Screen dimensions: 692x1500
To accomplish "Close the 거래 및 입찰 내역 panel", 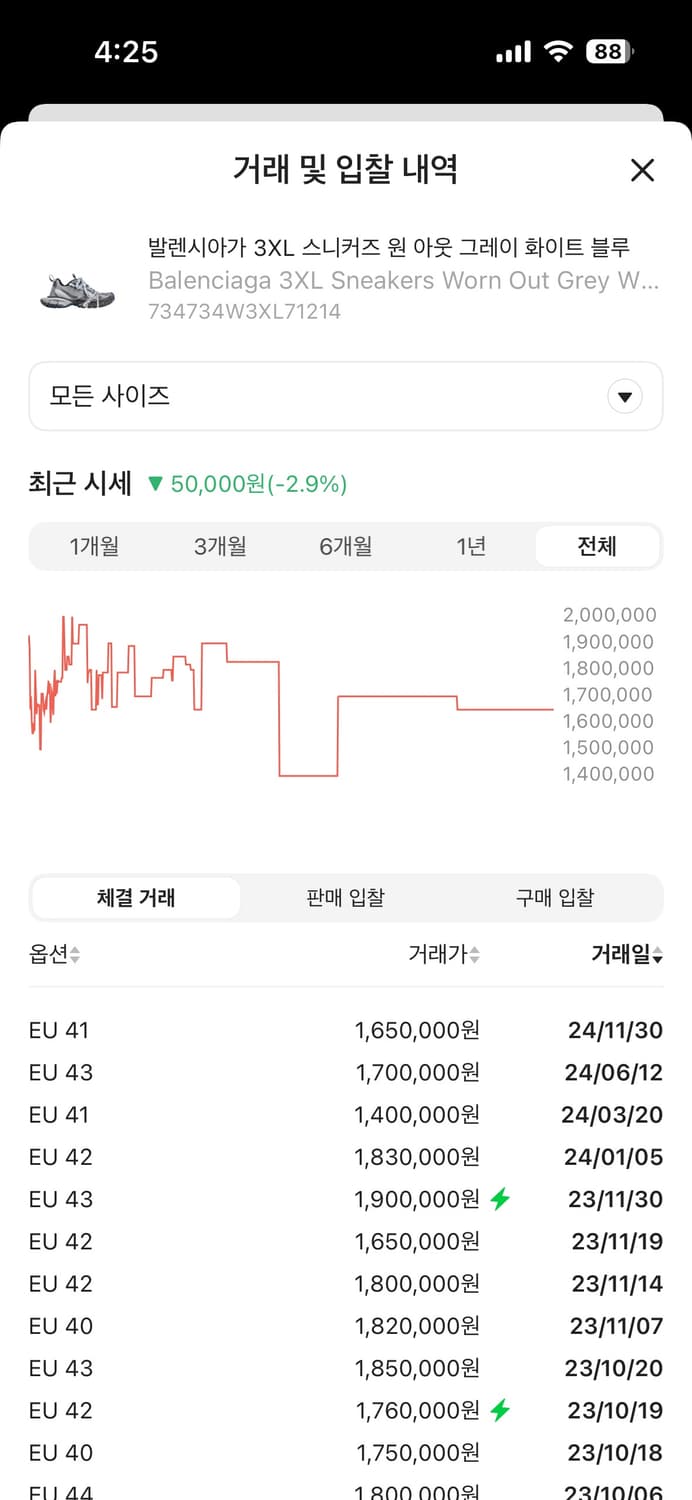I will click(641, 170).
